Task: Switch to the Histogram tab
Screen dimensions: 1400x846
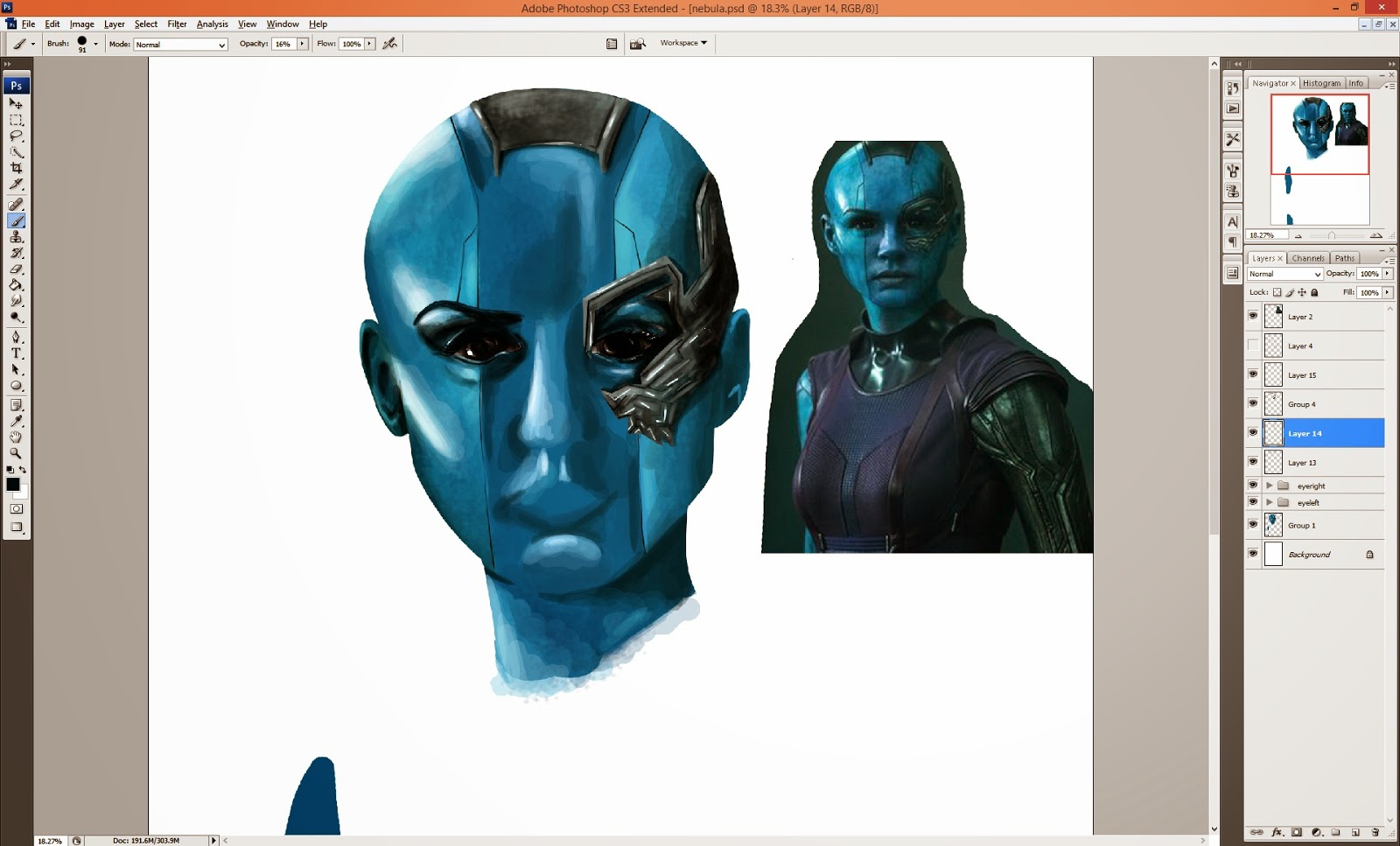Action: pos(1321,83)
